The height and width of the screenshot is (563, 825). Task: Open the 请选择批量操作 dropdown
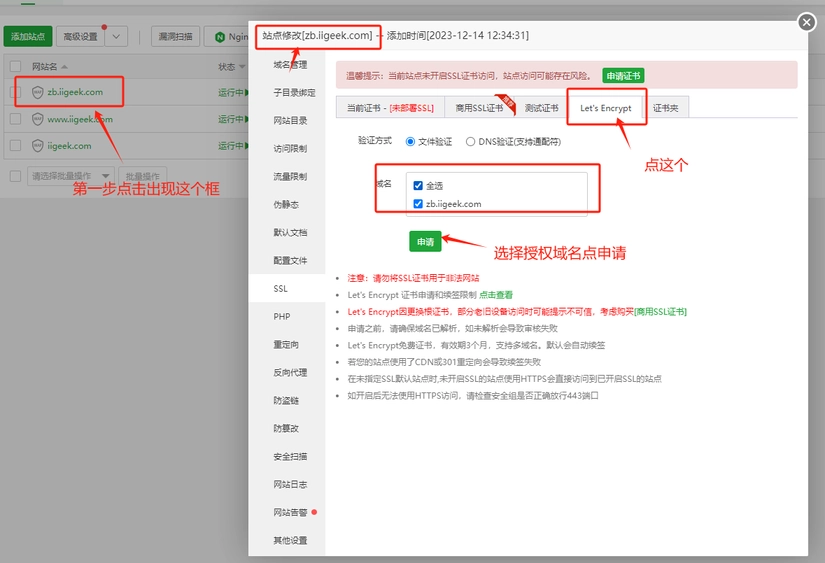pyautogui.click(x=70, y=176)
